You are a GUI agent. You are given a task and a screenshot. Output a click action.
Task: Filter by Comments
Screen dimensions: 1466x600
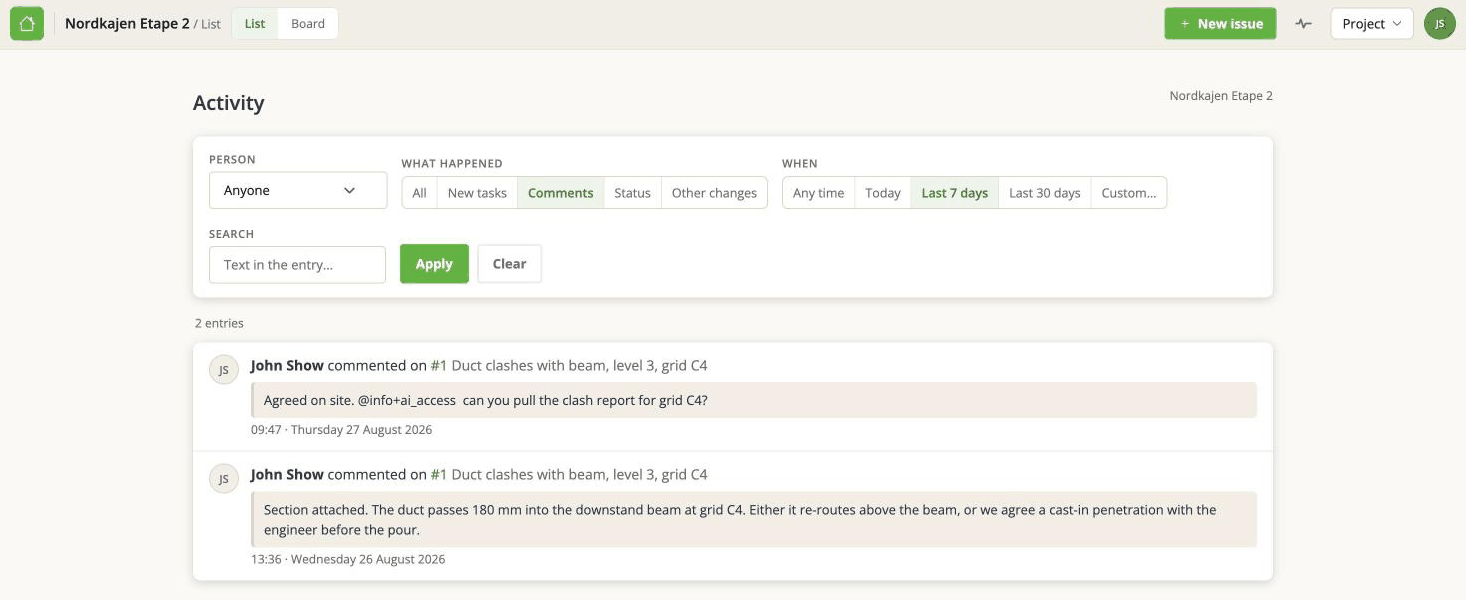[560, 193]
